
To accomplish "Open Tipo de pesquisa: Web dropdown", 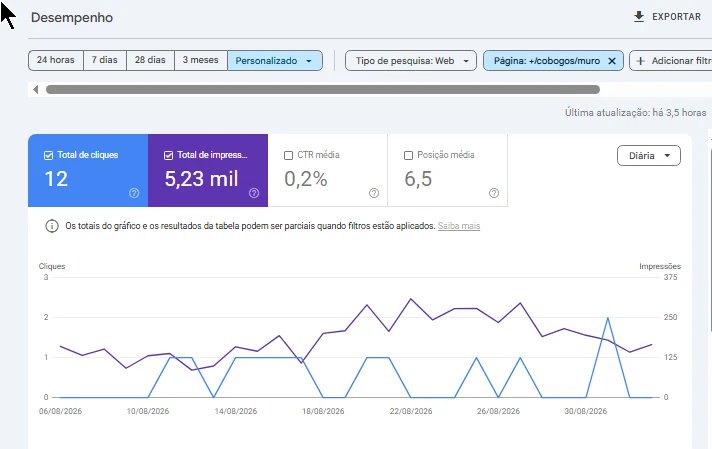I will tap(410, 61).
